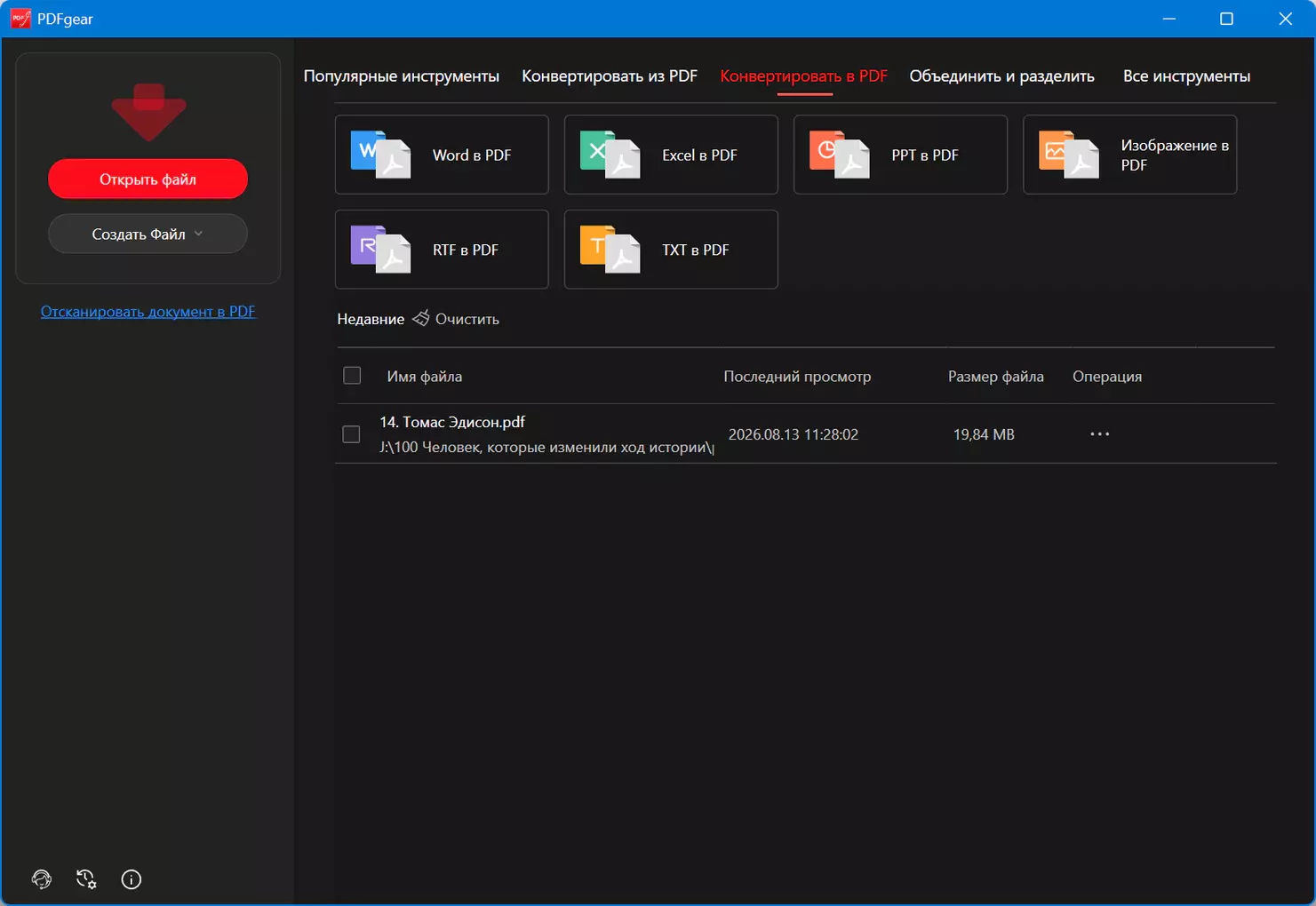The width and height of the screenshot is (1316, 906).
Task: Click the red download arrow icon
Action: click(148, 112)
